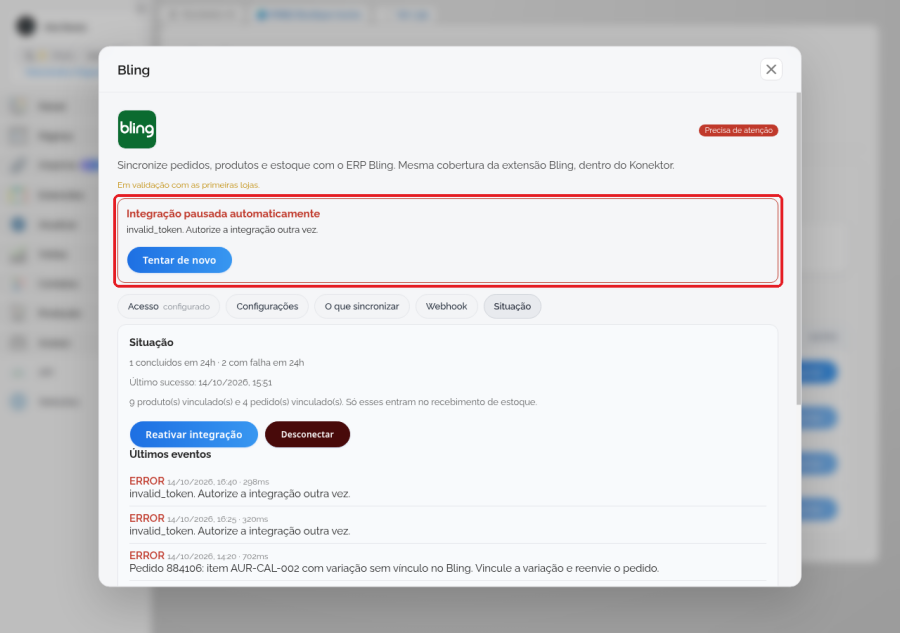Switch to the Configurações tab
The width and height of the screenshot is (900, 633).
pos(267,306)
